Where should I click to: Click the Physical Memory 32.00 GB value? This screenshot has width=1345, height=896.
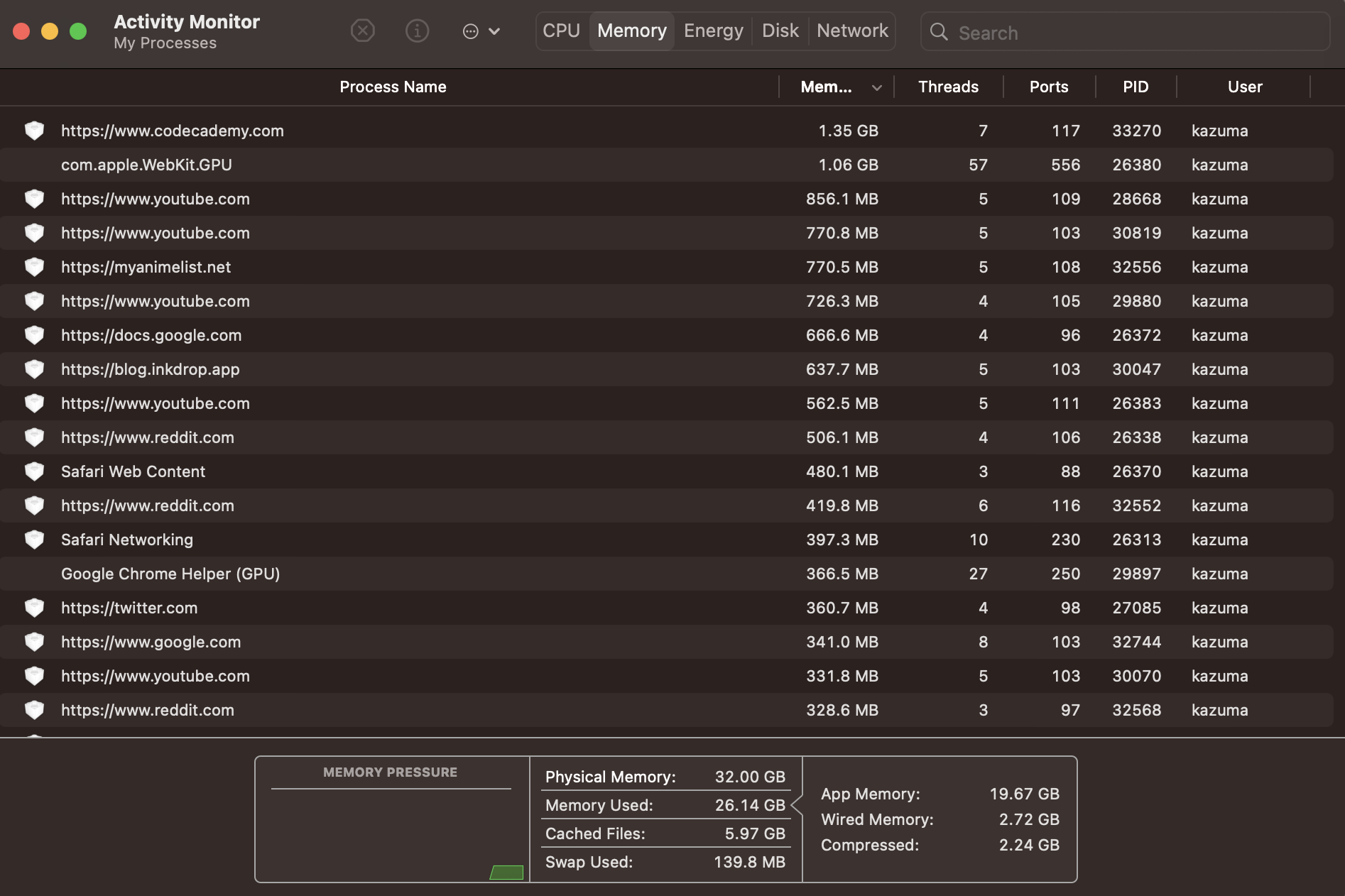tap(750, 777)
